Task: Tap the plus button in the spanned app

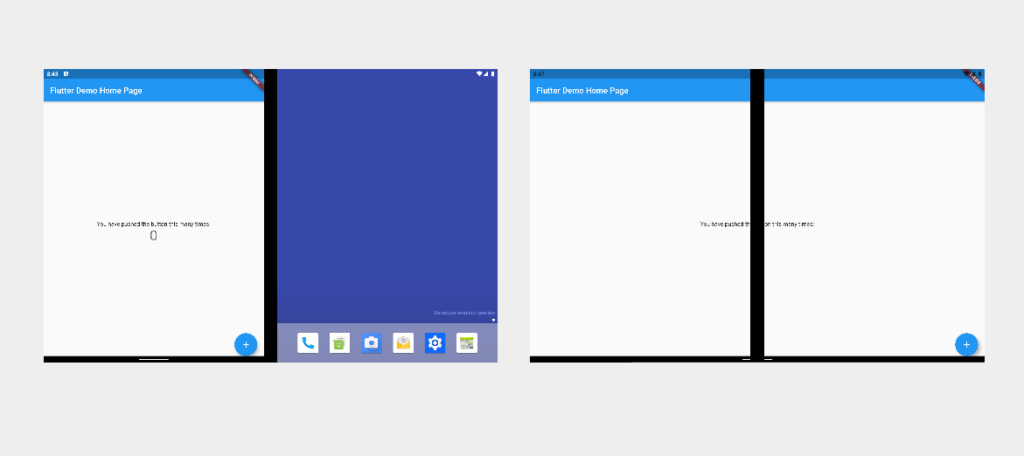Action: 966,344
